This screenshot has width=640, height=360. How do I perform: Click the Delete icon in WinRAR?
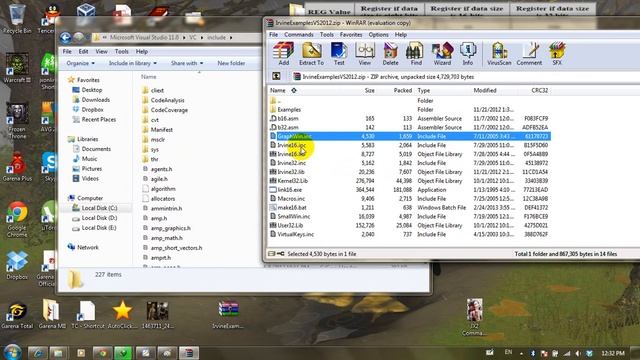(390, 53)
